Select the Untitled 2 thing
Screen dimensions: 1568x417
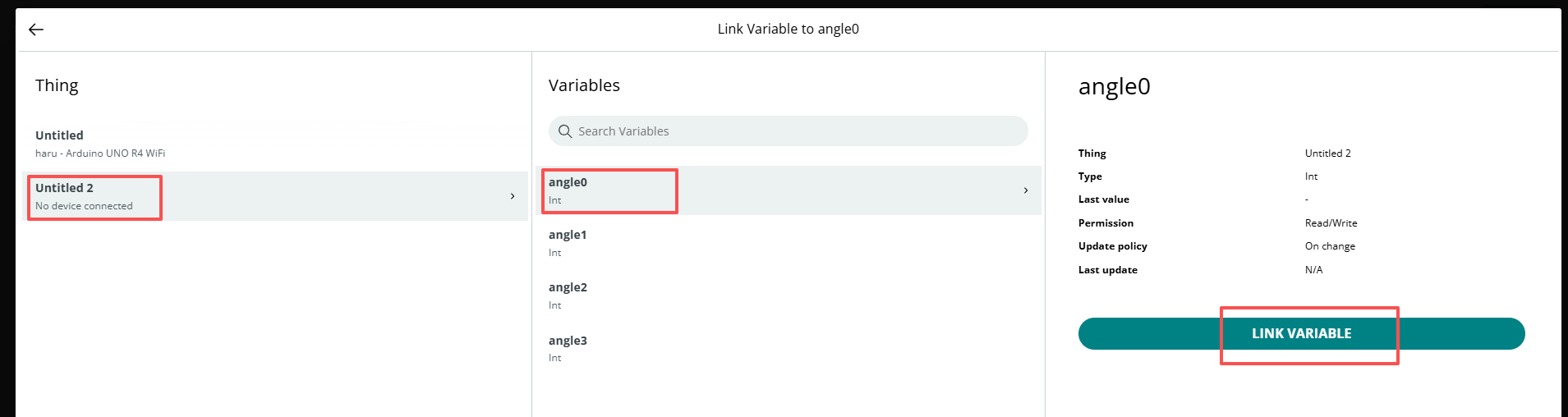point(275,196)
